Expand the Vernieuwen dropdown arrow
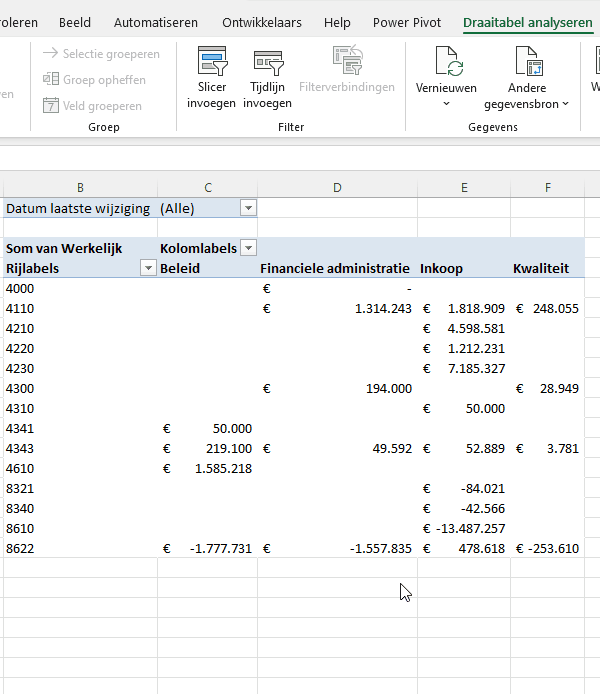This screenshot has width=600, height=694. [x=446, y=104]
